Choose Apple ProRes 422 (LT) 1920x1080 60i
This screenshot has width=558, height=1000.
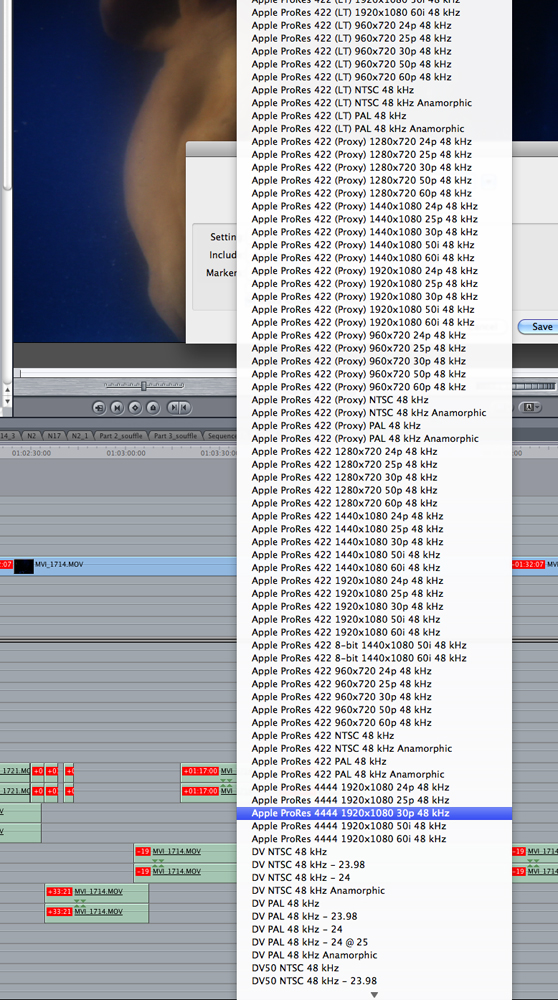pos(374,12)
